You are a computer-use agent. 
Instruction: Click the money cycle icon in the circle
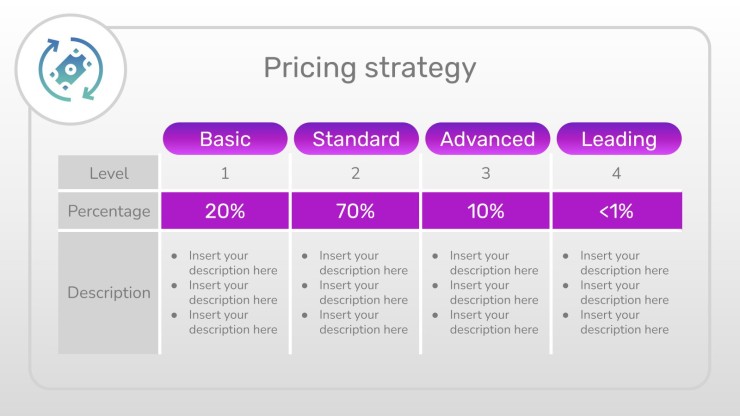pyautogui.click(x=70, y=69)
